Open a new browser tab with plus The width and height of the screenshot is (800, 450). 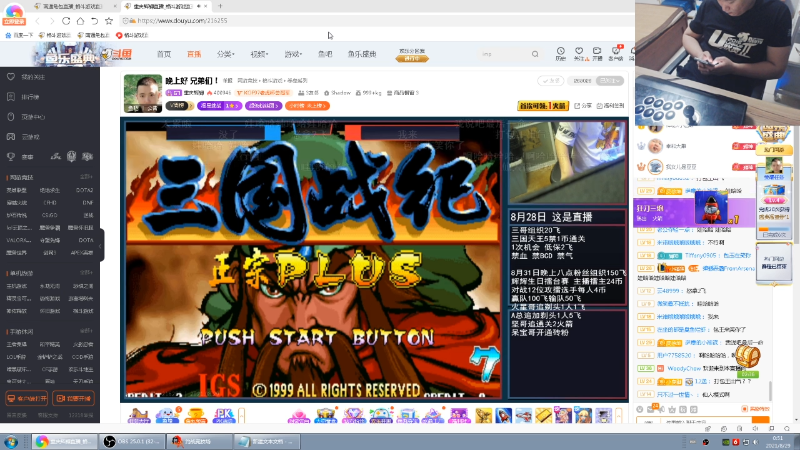(x=220, y=6)
